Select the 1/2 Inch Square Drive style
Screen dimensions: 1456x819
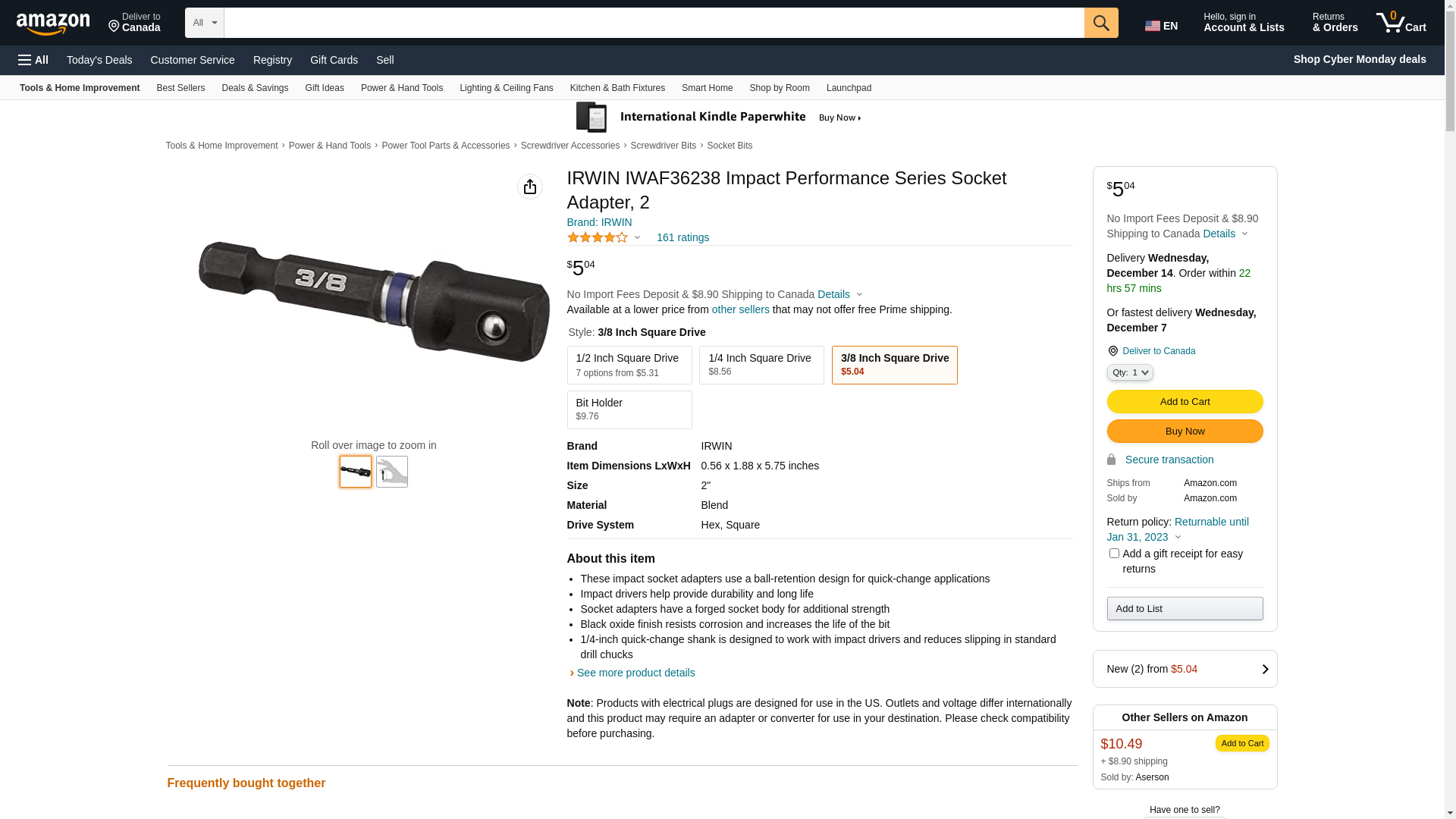pyautogui.click(x=629, y=365)
